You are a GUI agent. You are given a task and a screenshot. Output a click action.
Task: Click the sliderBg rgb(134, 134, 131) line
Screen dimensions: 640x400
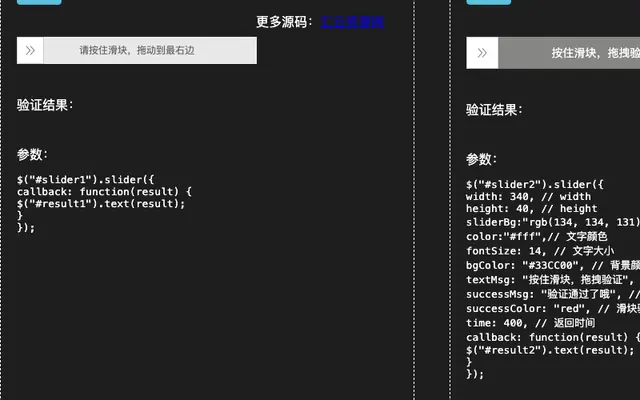553,222
